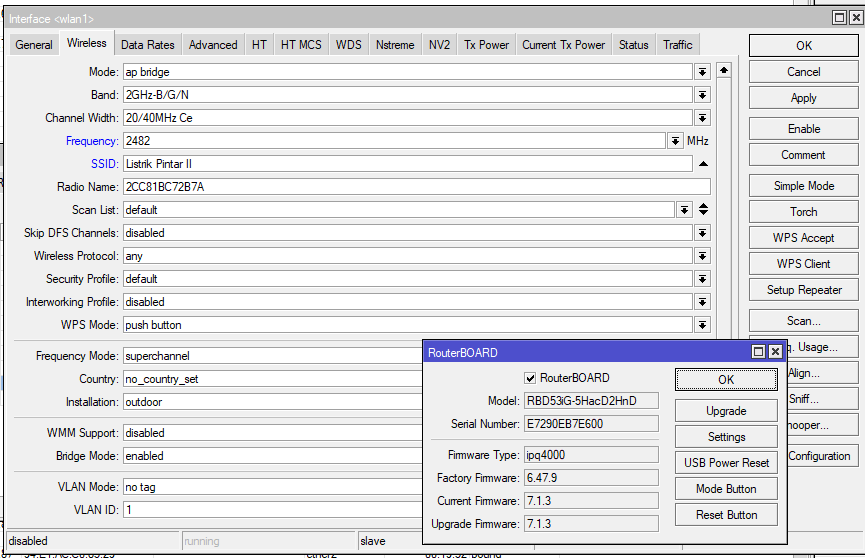Open the Advanced tab

pos(213,45)
